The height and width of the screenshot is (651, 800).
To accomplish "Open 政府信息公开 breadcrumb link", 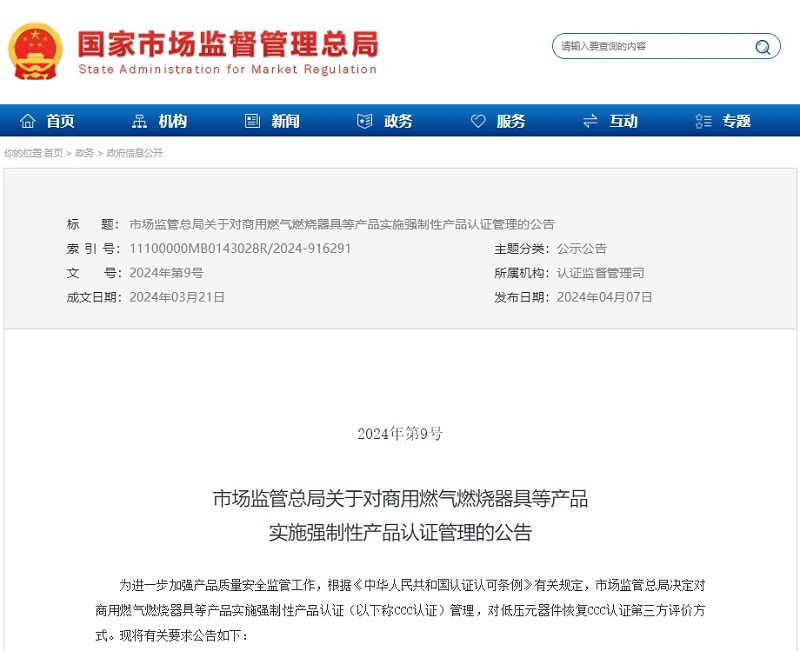I will click(134, 153).
